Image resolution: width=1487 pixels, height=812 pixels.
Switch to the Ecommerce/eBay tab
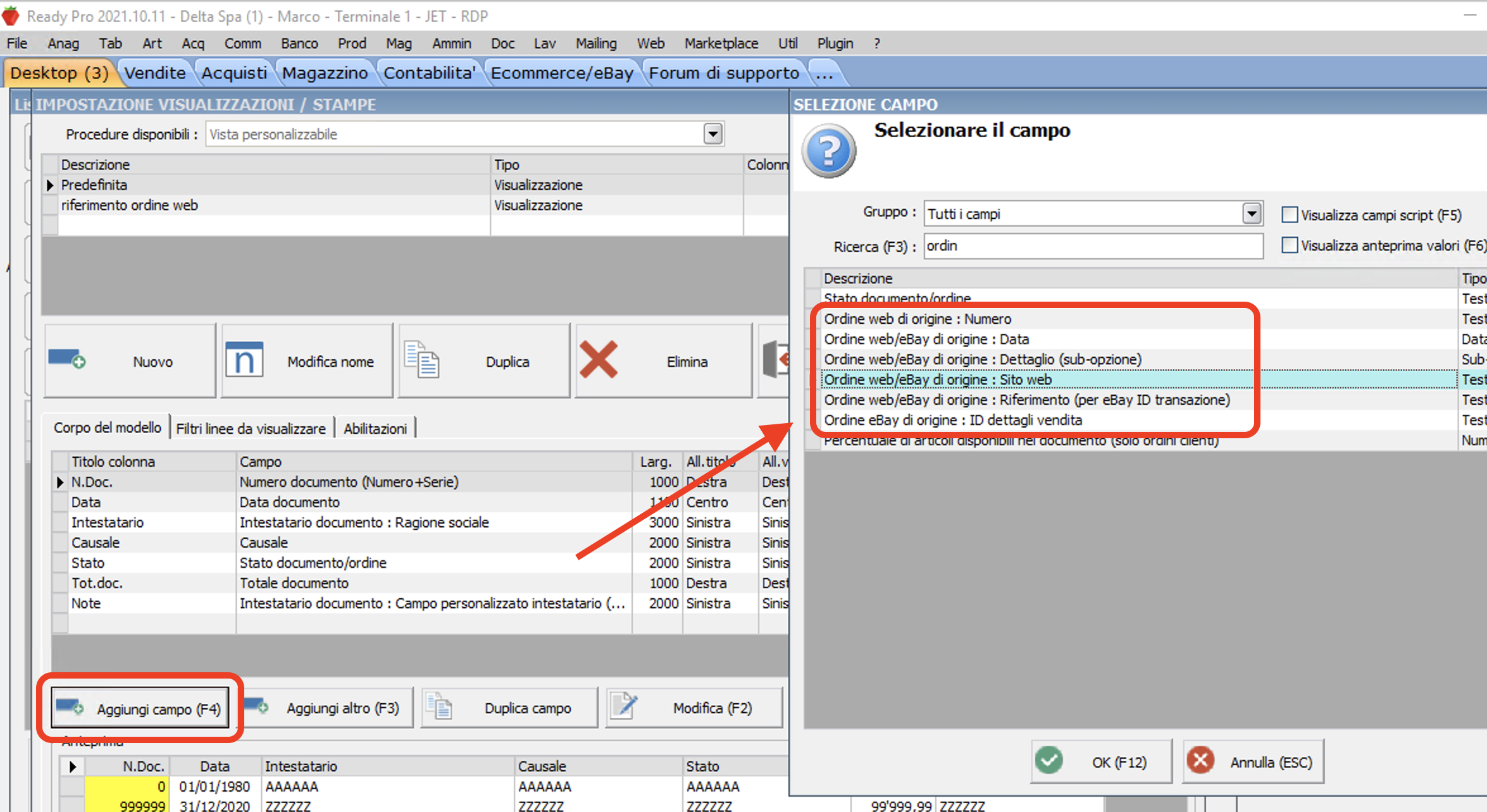(x=563, y=73)
